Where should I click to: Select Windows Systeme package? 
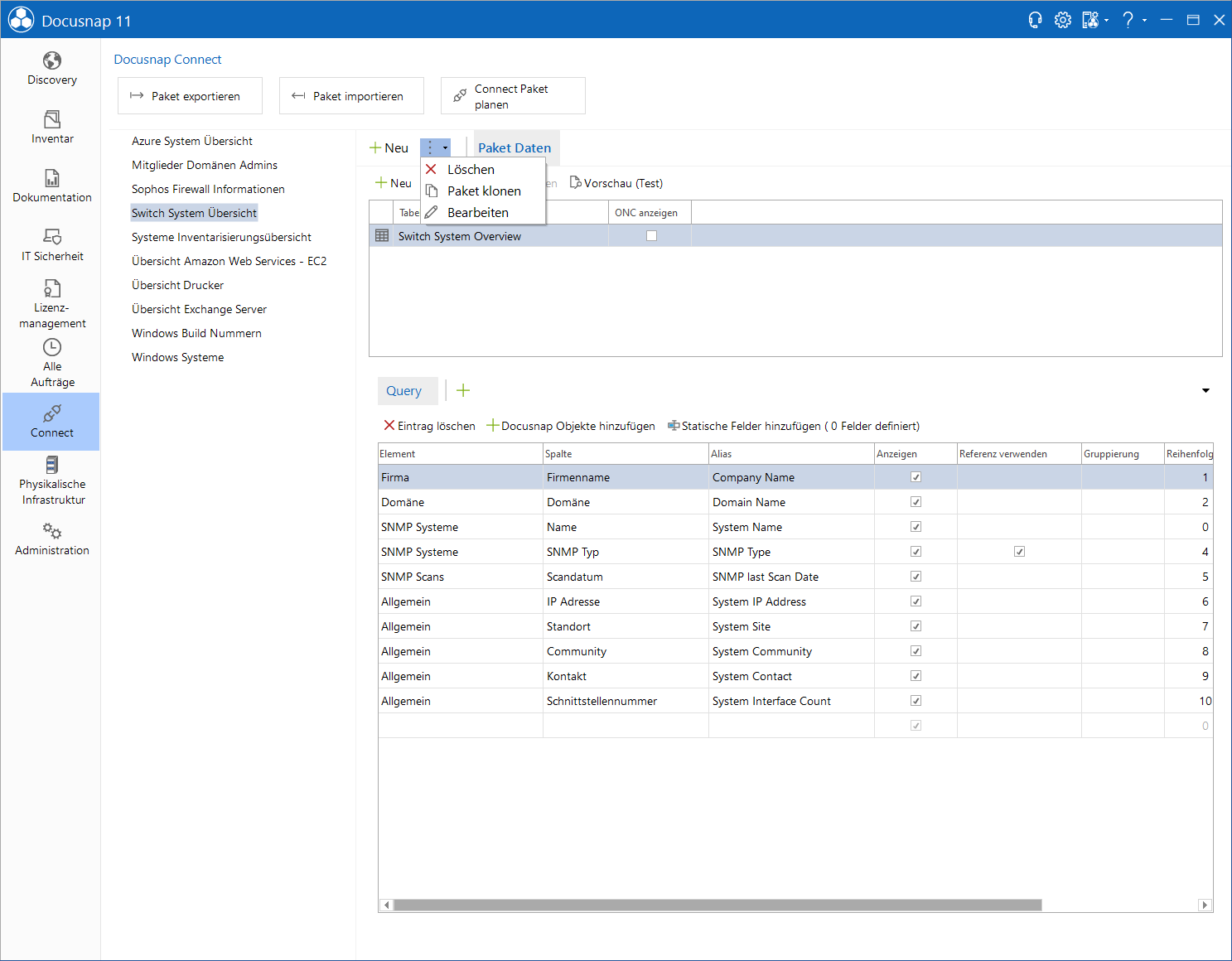pyautogui.click(x=177, y=357)
